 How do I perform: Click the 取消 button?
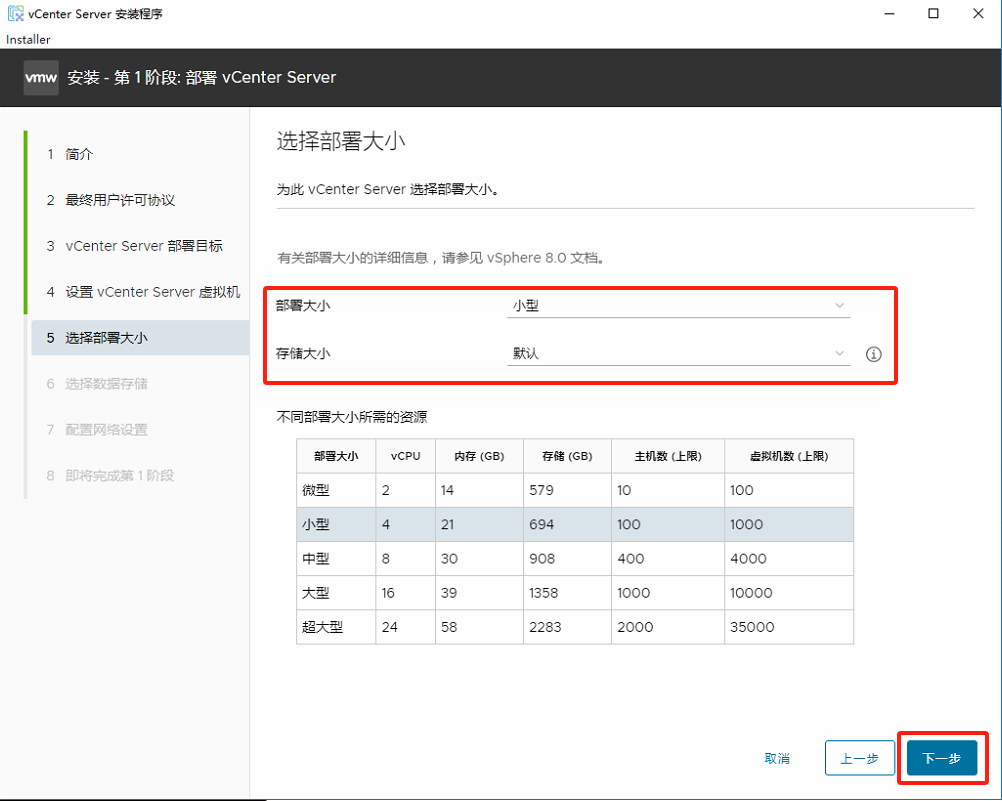[x=777, y=758]
